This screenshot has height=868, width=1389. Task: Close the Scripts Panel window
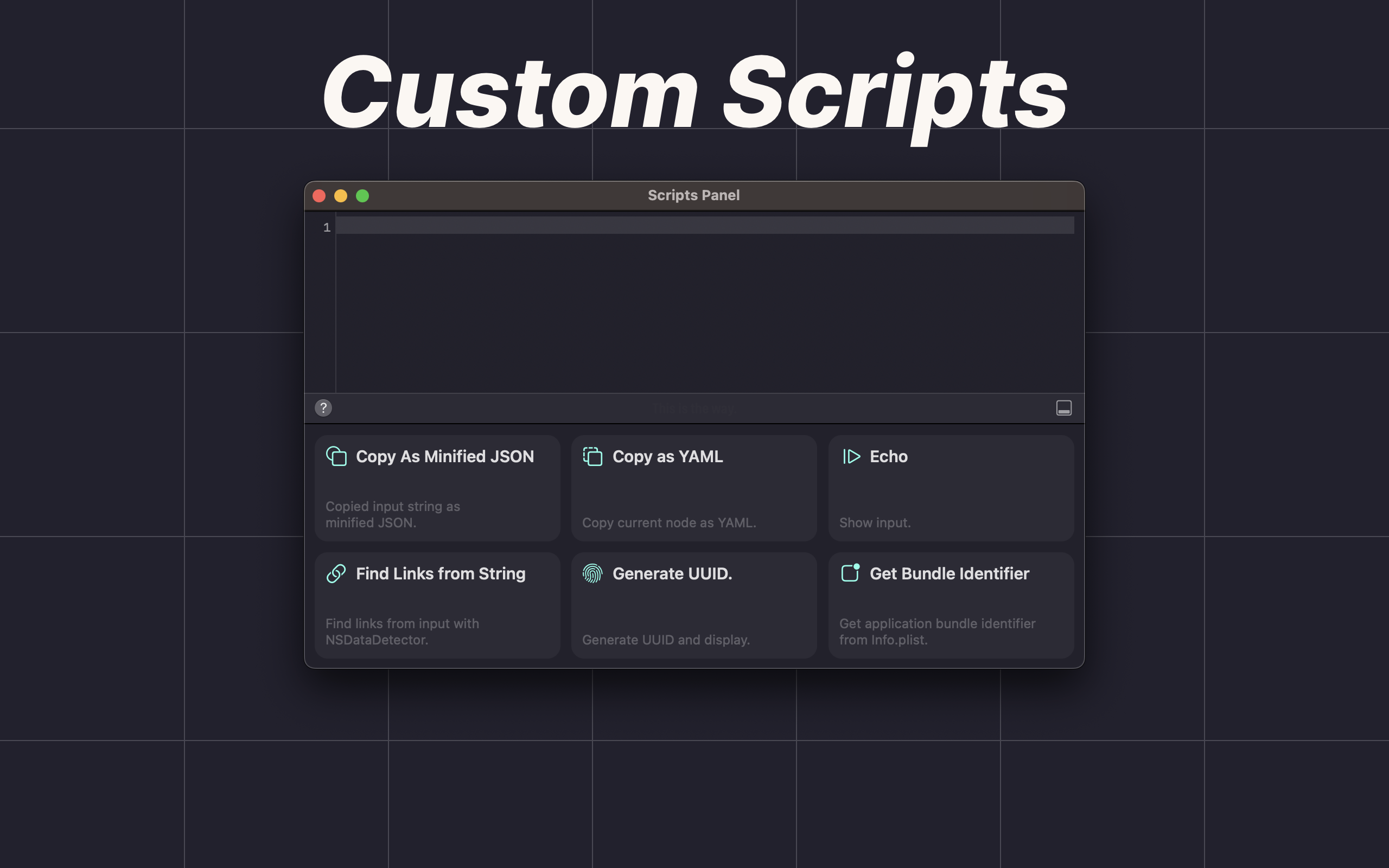pyautogui.click(x=319, y=196)
